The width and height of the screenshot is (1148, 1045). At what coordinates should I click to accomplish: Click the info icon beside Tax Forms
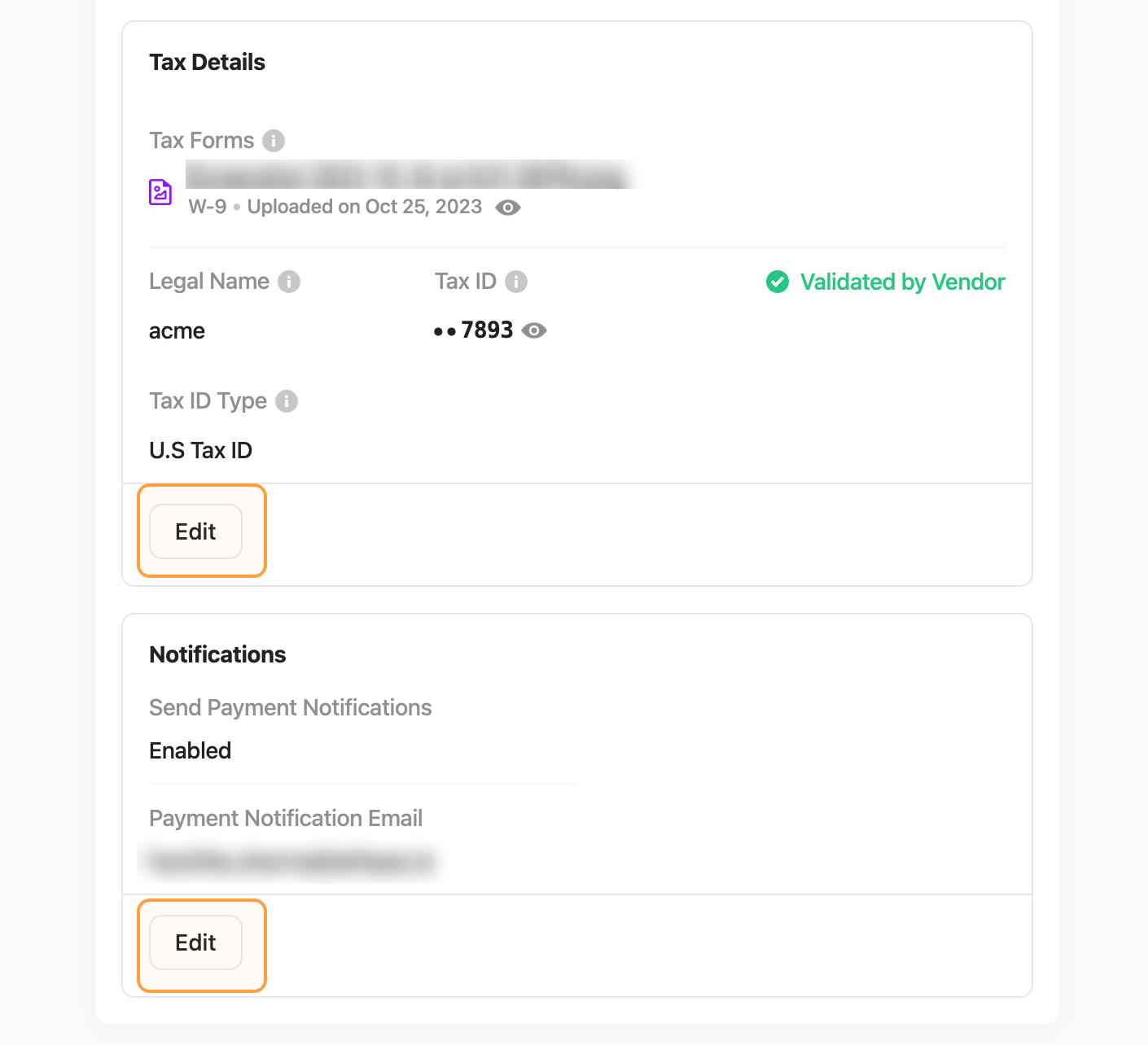[x=274, y=141]
